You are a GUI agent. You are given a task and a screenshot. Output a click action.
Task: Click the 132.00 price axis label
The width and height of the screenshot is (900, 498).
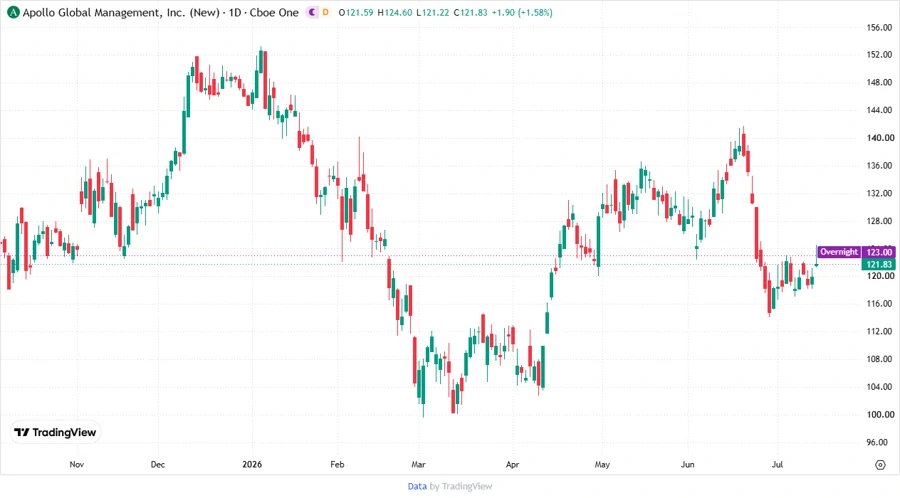(x=879, y=193)
